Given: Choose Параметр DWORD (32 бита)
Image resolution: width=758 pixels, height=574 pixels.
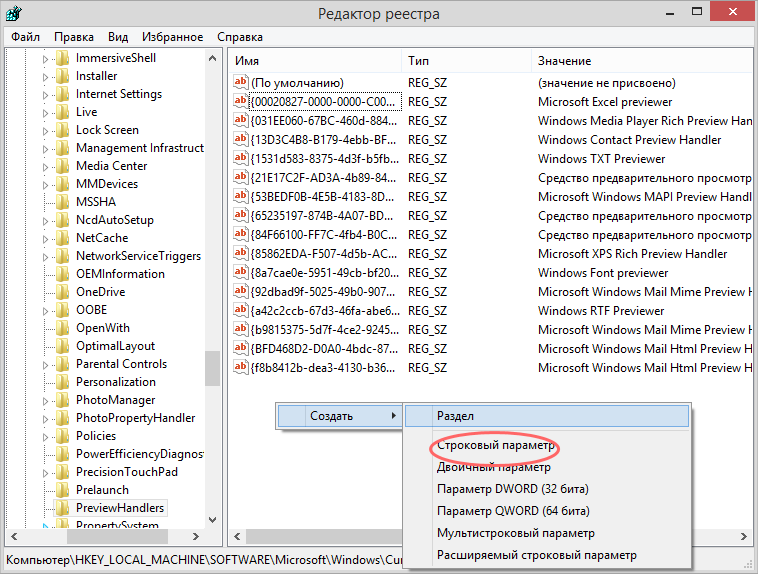Looking at the screenshot, I should click(x=547, y=489).
